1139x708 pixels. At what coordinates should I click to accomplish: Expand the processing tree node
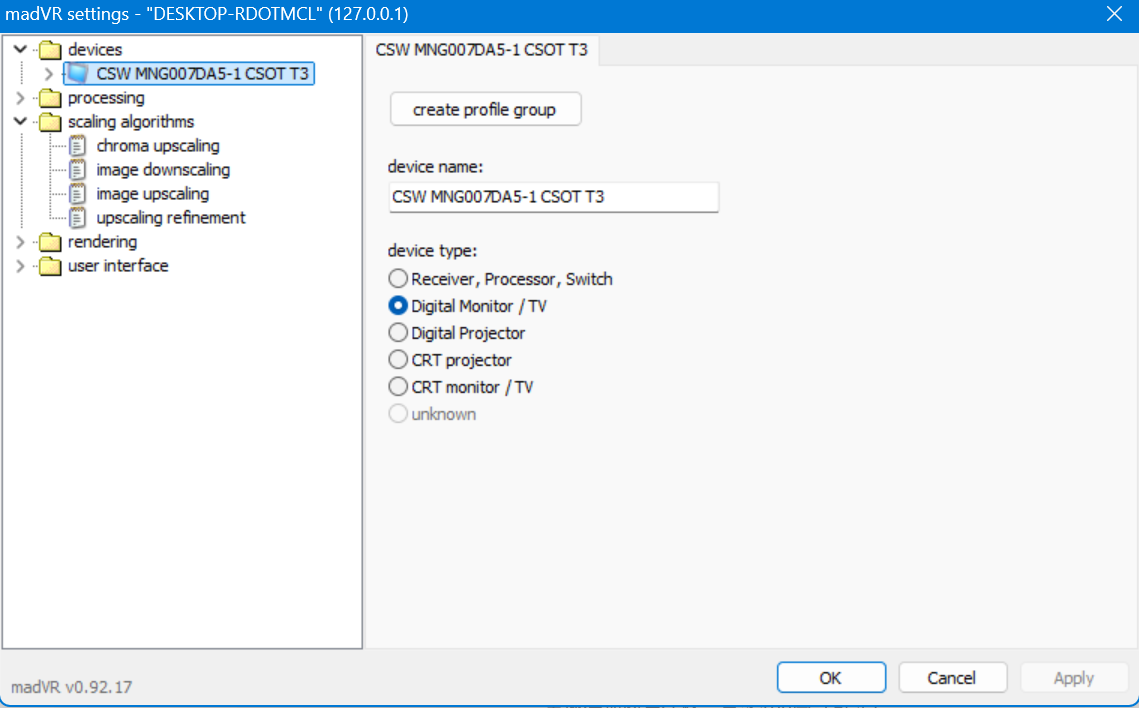click(20, 98)
